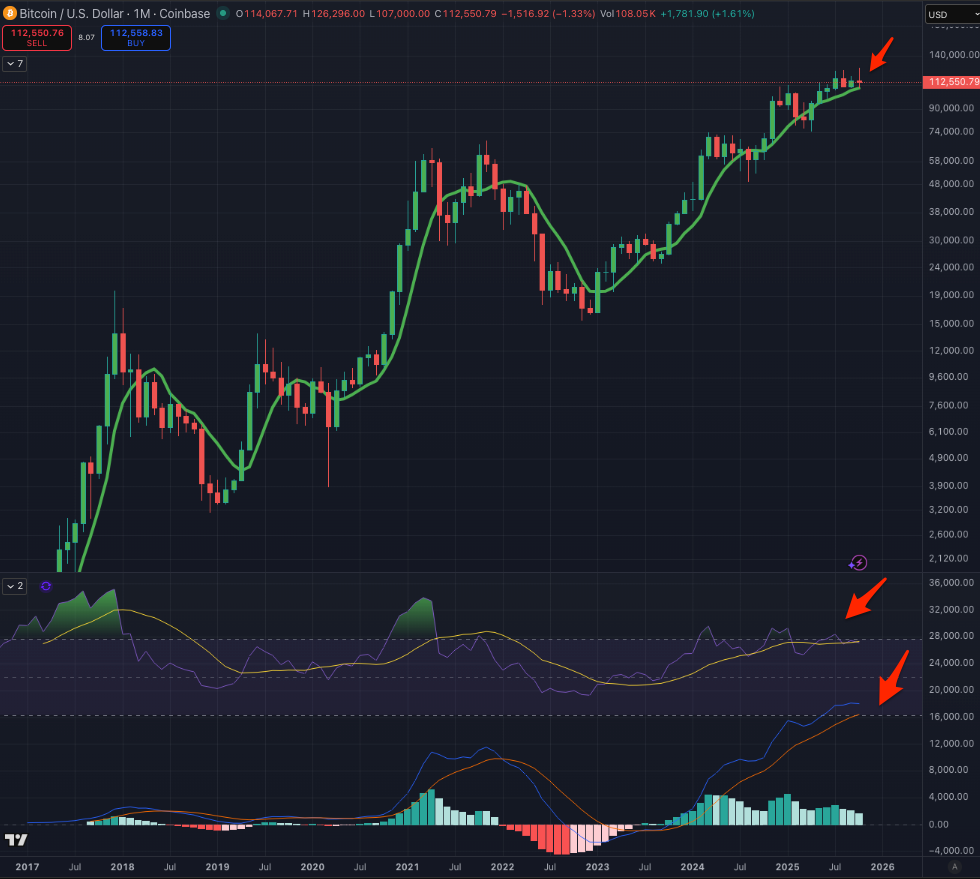Screen dimensions: 980x879
Task: Click the 90,000.00 price axis label
Action: point(951,108)
